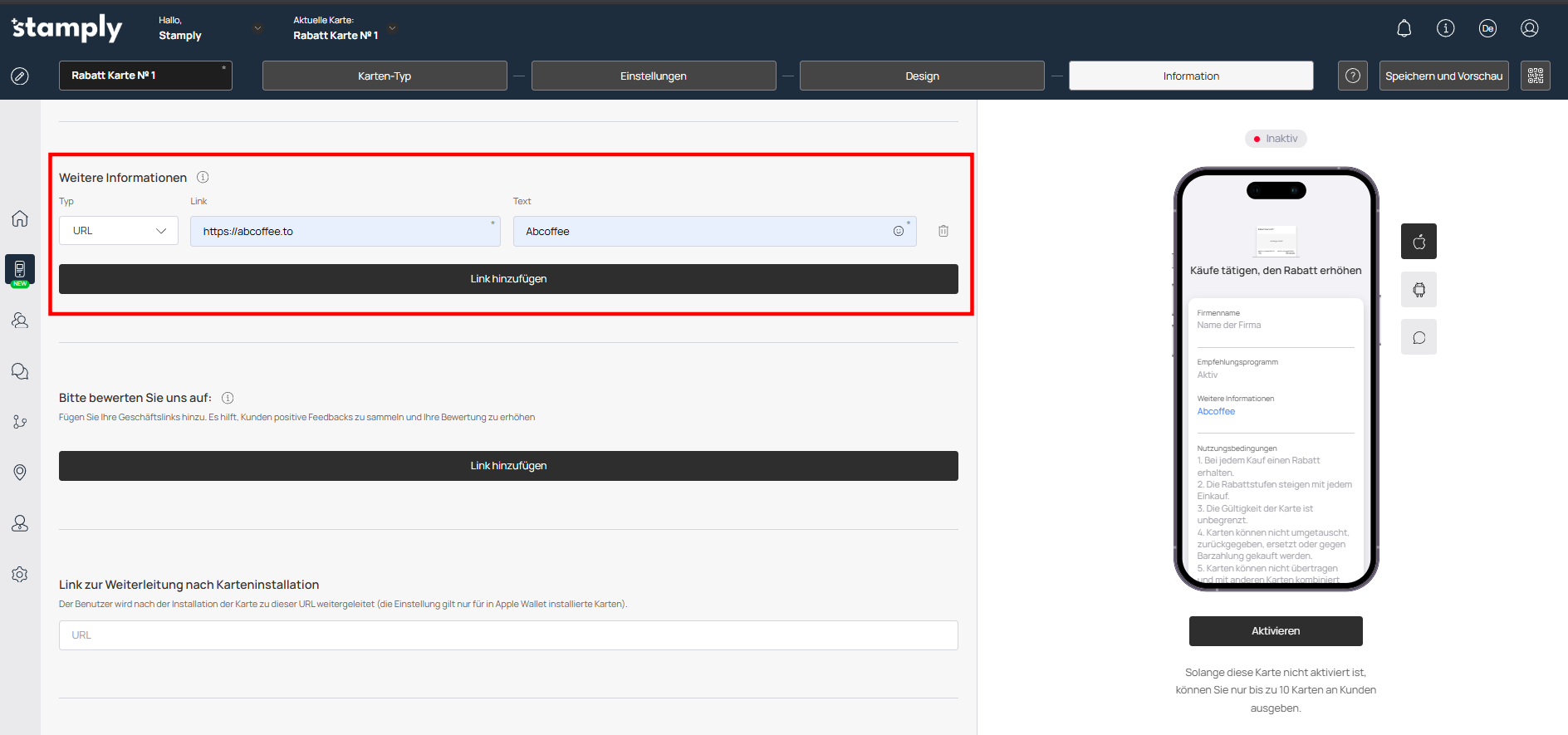Delete the Abcoffee link with trash icon

(x=943, y=231)
